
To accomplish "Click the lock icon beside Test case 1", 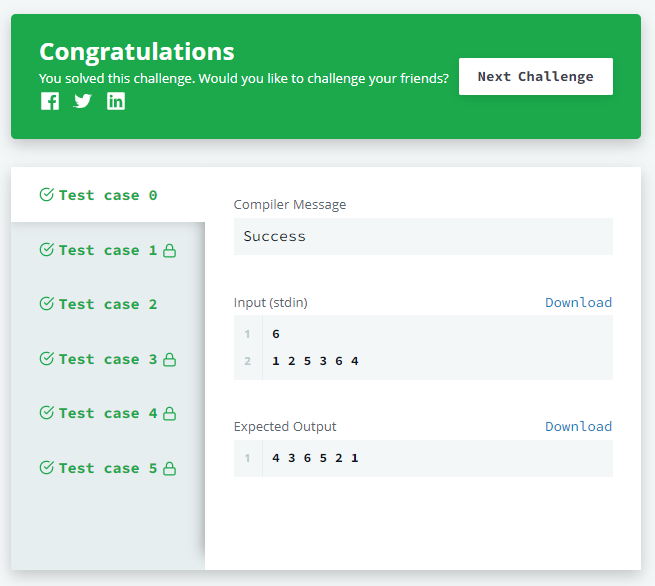I will (x=169, y=251).
